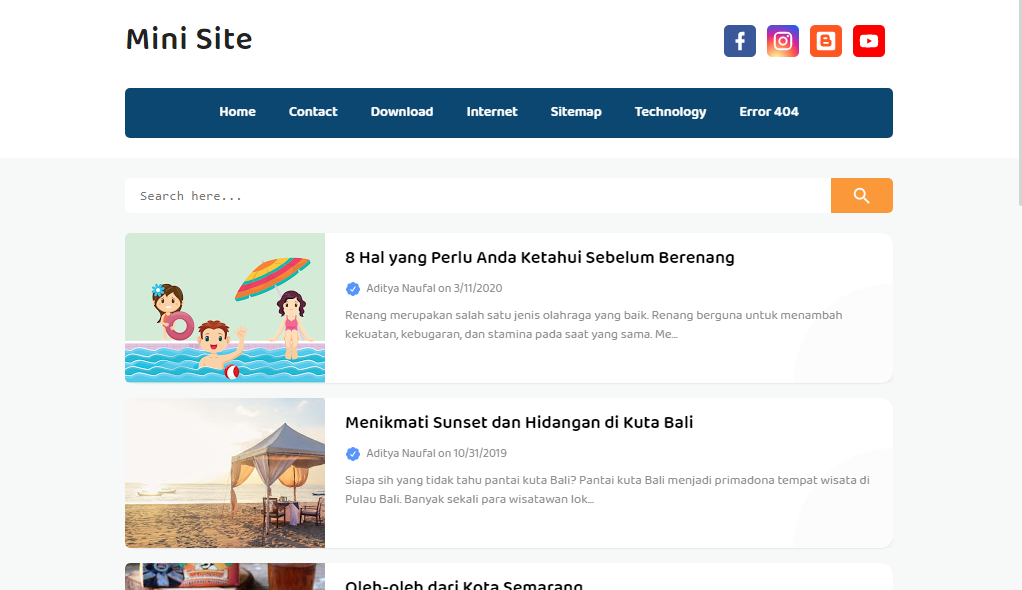
Task: Open the YouTube social icon
Action: tap(869, 41)
